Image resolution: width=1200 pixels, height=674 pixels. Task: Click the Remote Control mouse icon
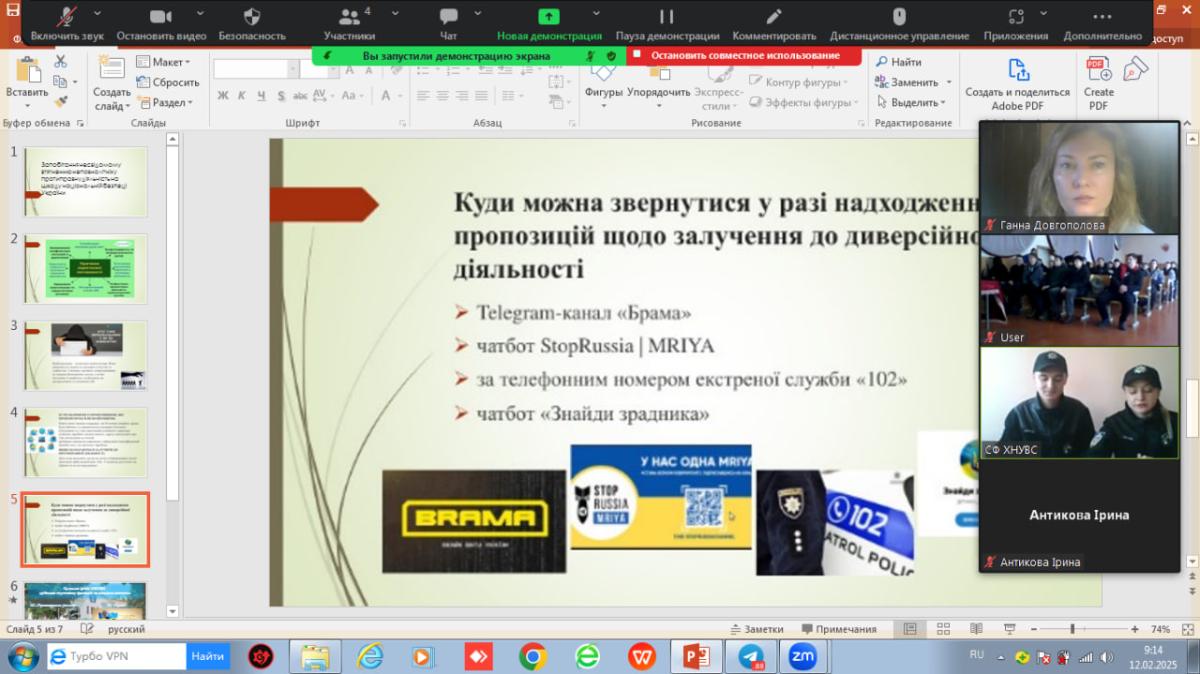899,18
